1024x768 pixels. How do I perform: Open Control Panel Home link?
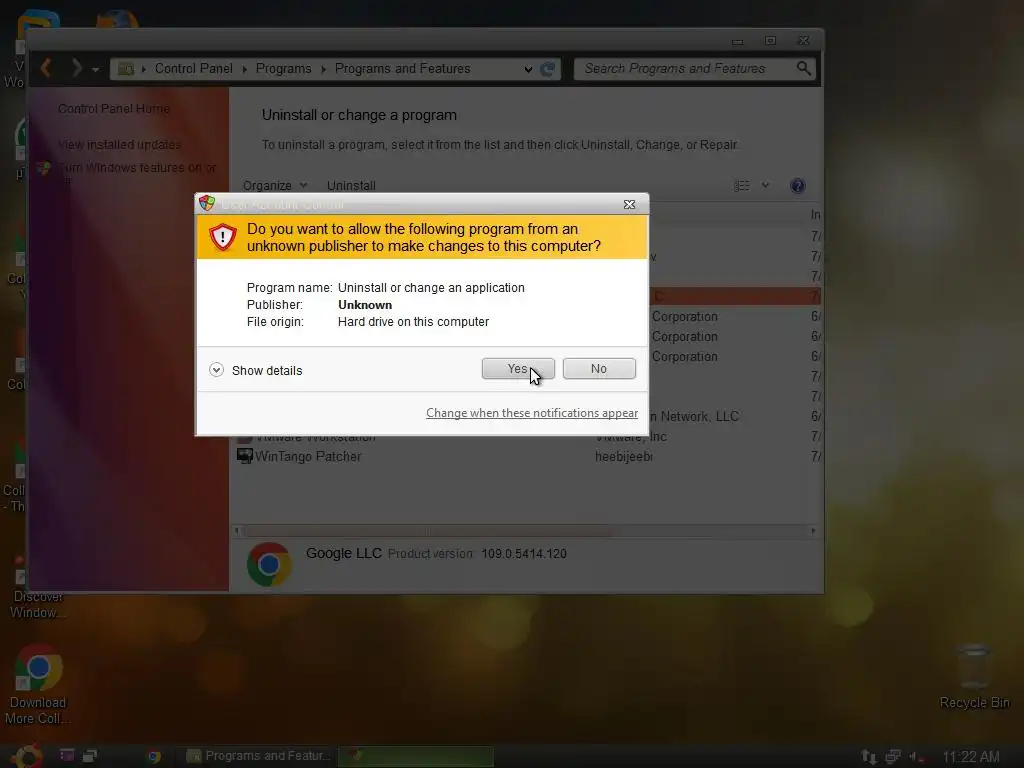(114, 108)
